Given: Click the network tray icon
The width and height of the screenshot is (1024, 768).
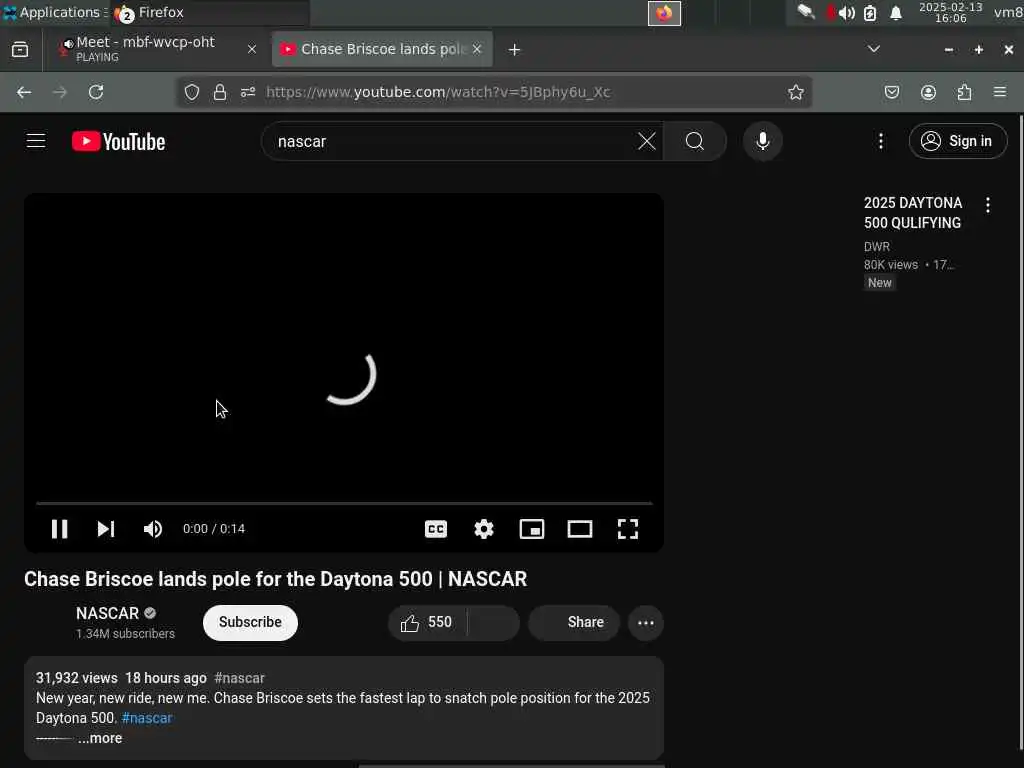Looking at the screenshot, I should [807, 12].
